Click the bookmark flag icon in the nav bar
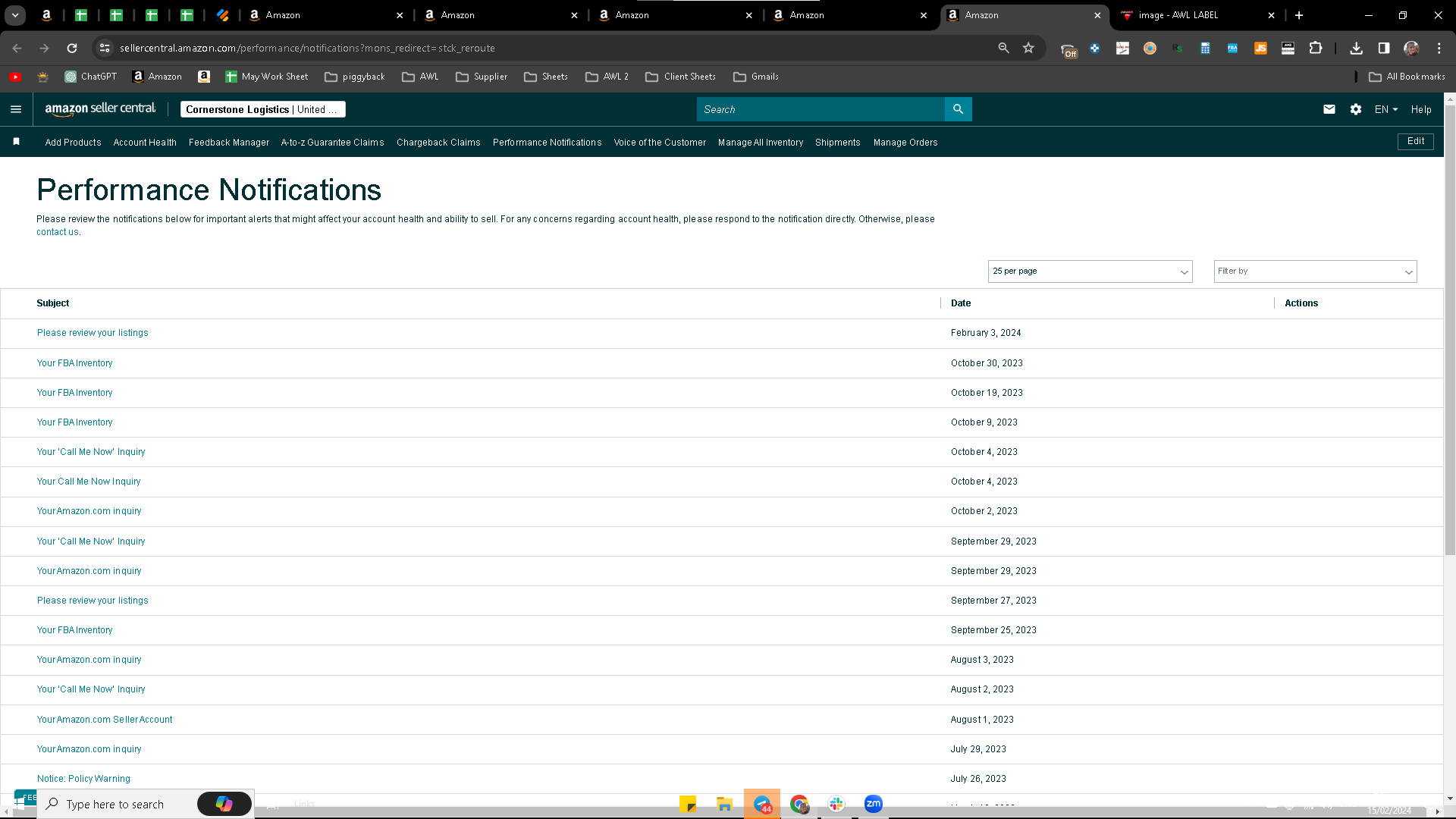Screen dimensions: 1456x819 click(17, 142)
